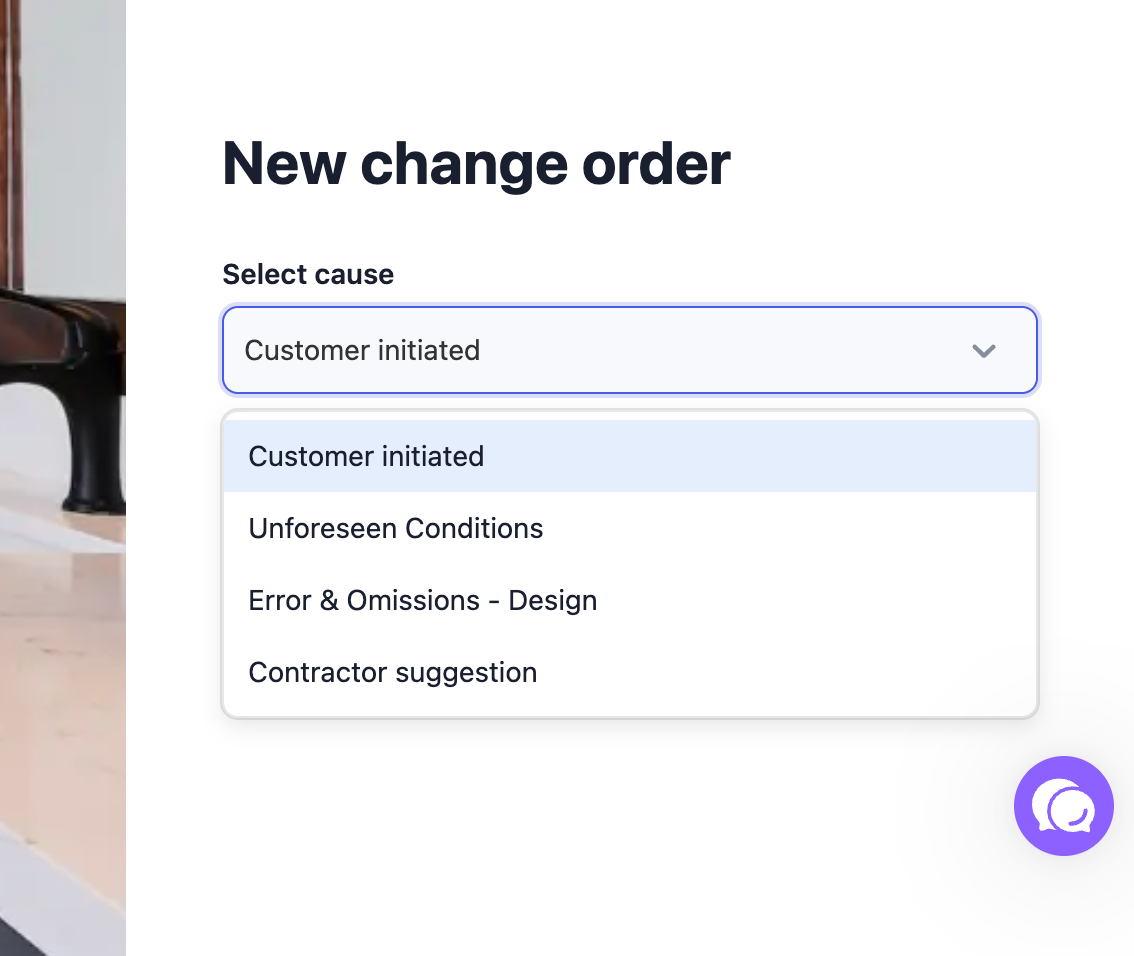
Task: Click the chevron arrow in cause dropdown
Action: pyautogui.click(x=984, y=351)
